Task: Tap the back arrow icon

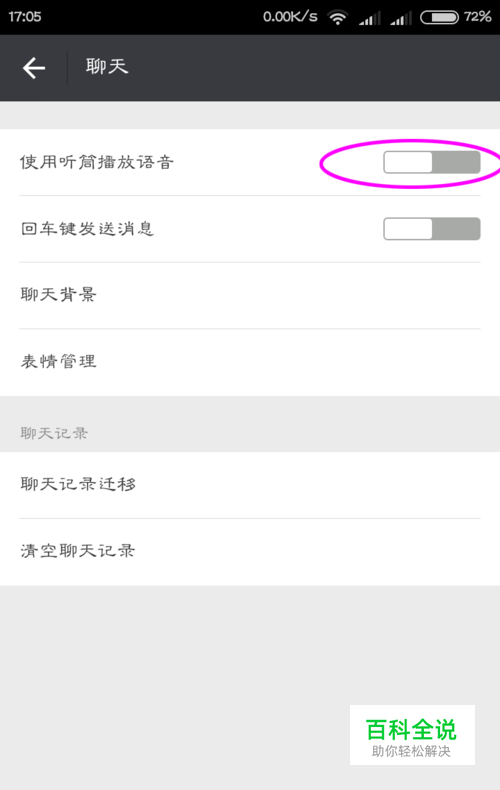Action: (x=34, y=68)
